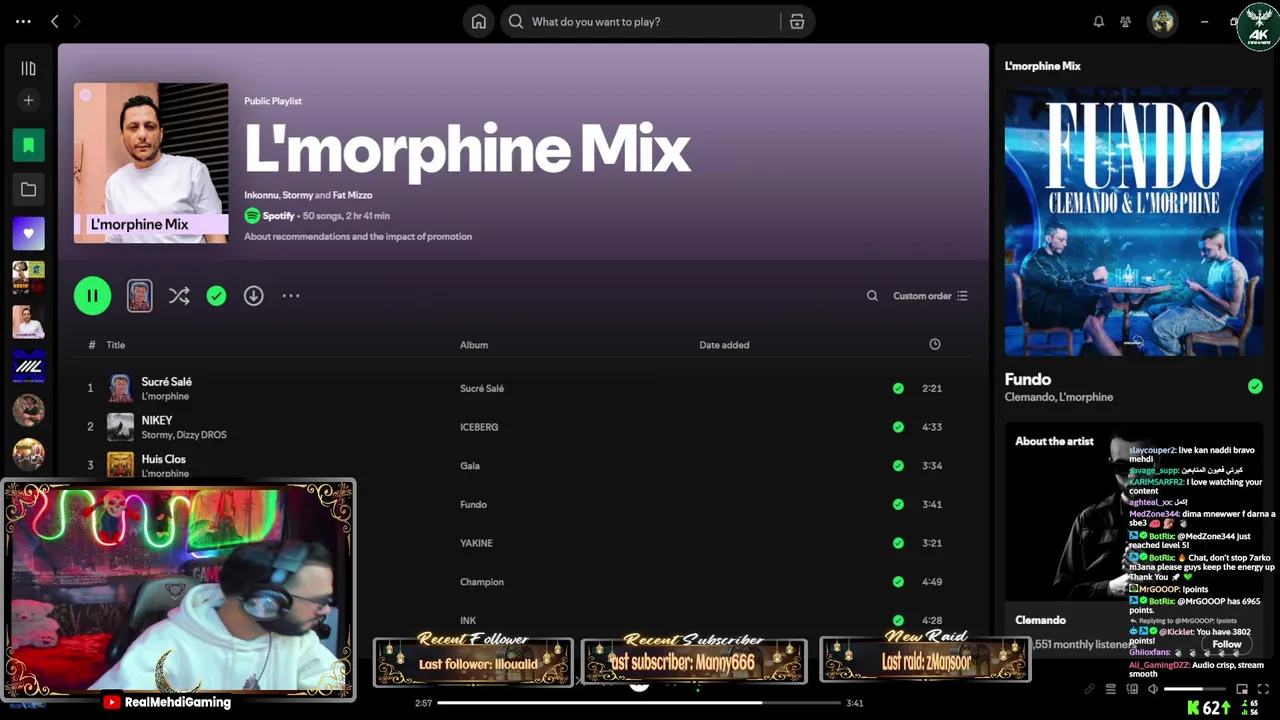
Task: Open the blue striped-logo playlist in the sidebar
Action: coord(28,366)
